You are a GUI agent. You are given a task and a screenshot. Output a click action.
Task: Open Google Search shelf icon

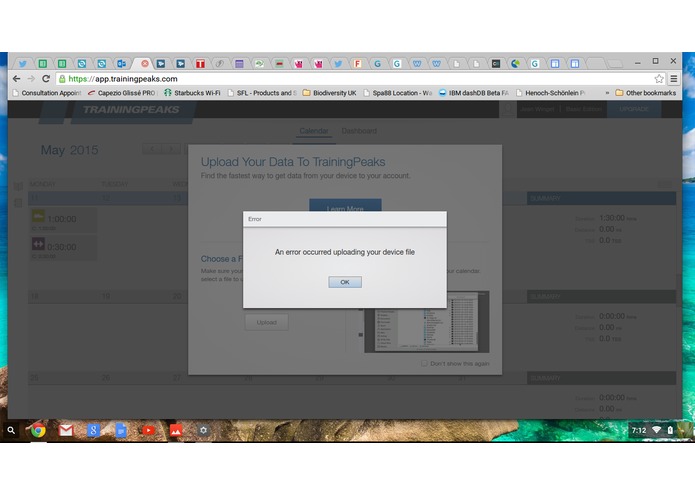[93, 430]
